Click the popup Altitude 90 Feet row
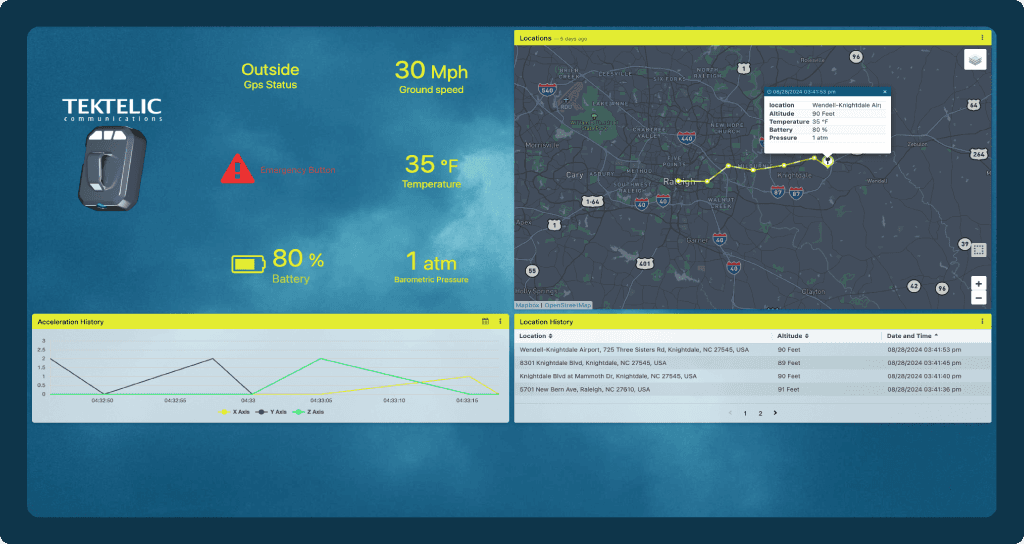This screenshot has width=1024, height=544. pyautogui.click(x=827, y=114)
